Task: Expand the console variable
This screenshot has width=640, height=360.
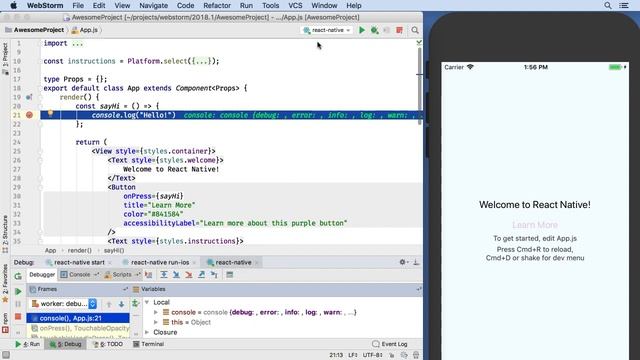Action: pos(156,312)
